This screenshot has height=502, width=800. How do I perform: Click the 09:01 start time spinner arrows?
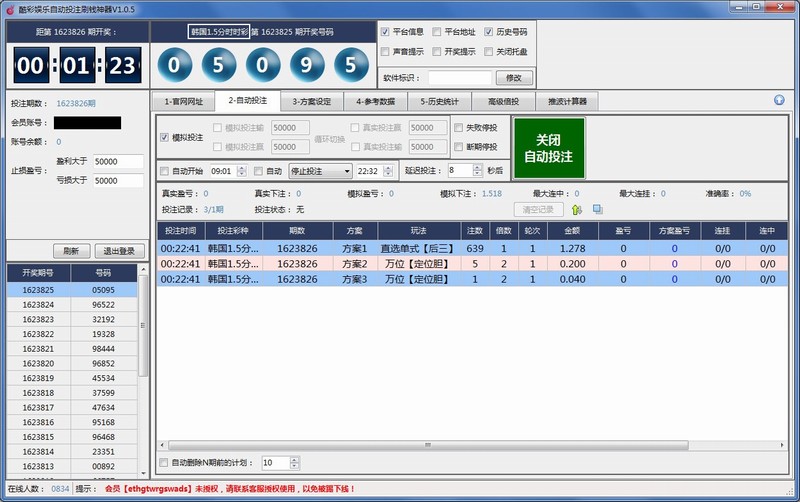tap(240, 171)
